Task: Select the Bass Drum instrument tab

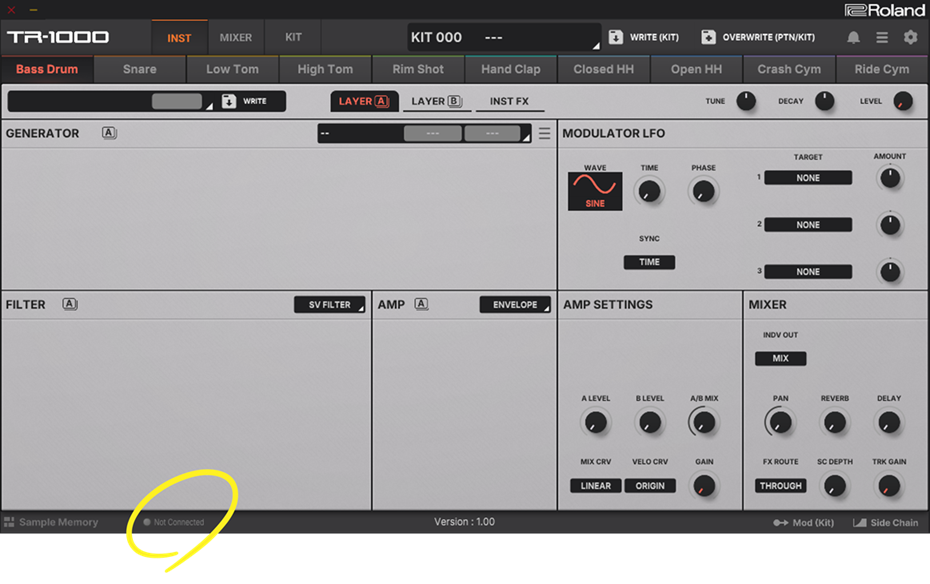Action: tap(47, 69)
